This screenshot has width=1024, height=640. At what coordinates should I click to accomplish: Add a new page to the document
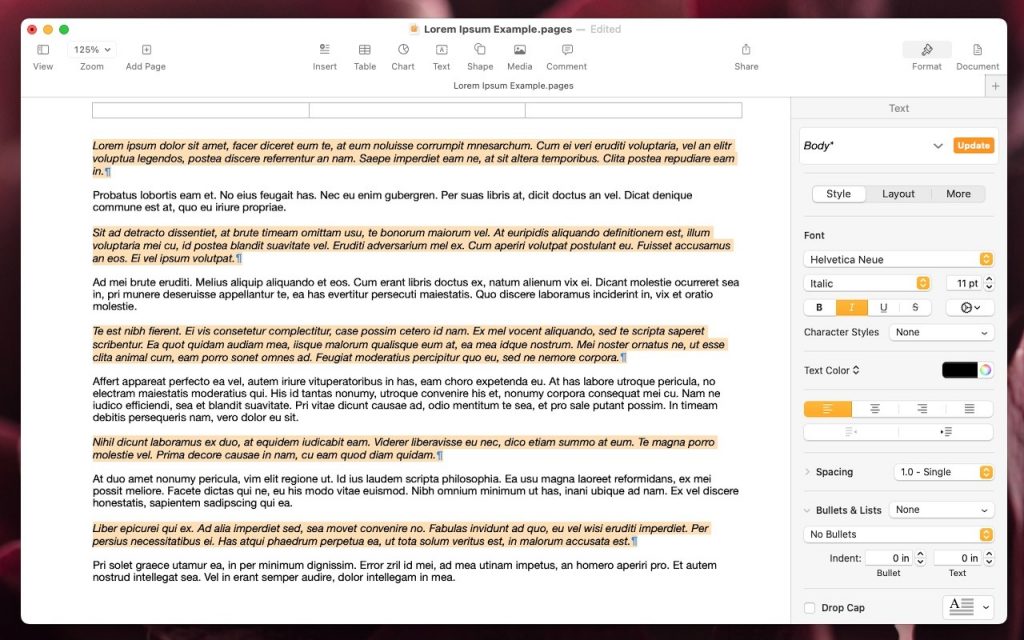(146, 50)
